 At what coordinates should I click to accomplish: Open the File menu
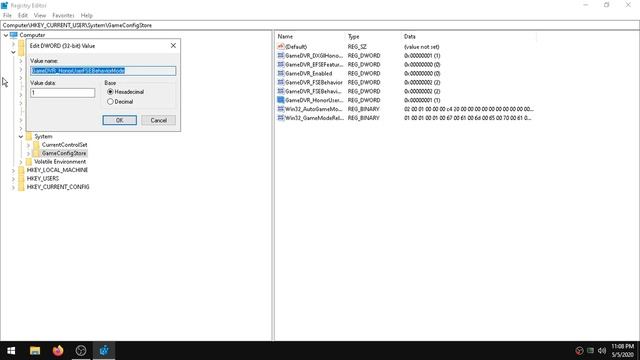coord(7,15)
